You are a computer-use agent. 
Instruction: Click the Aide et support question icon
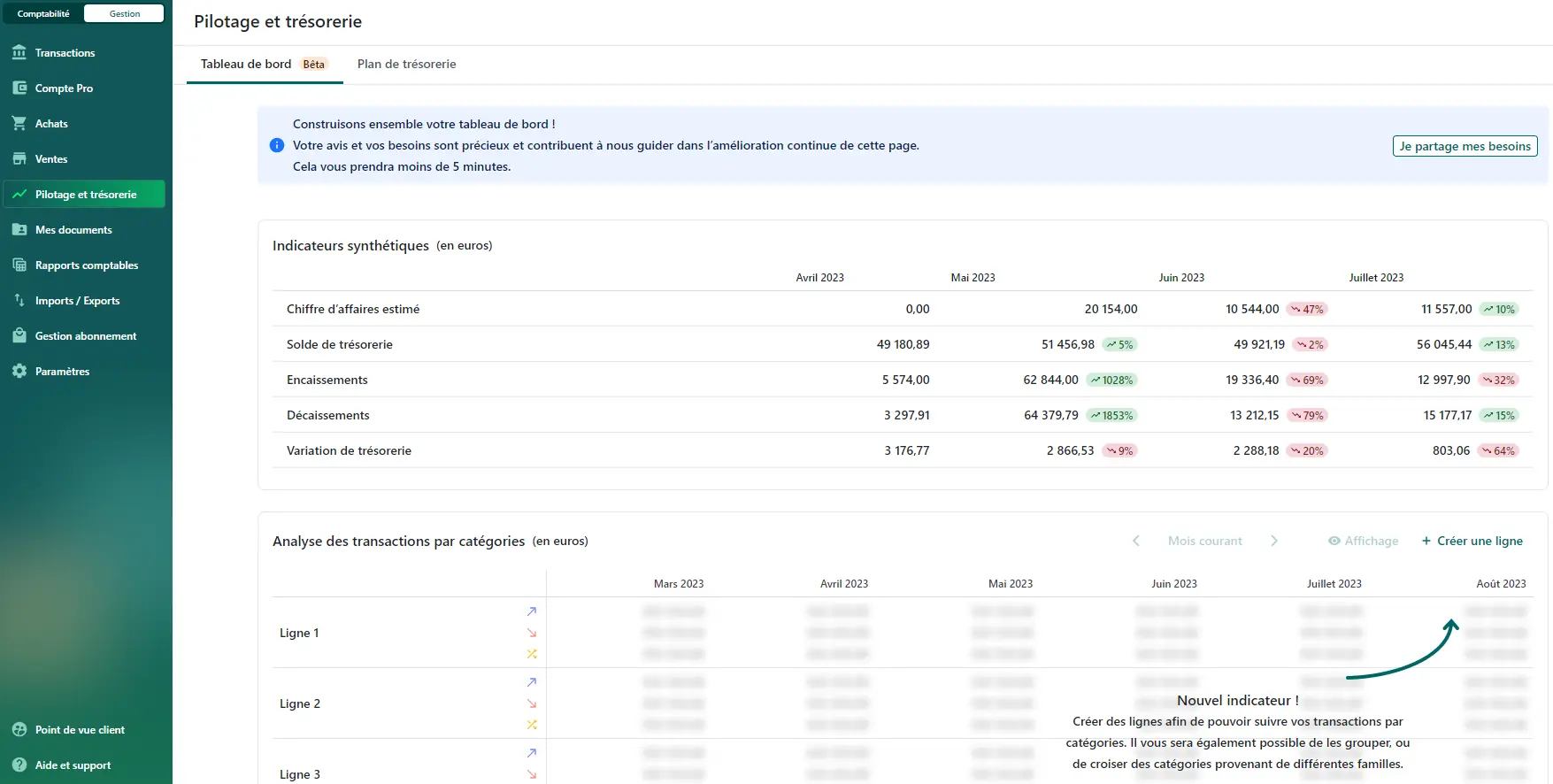click(x=19, y=765)
